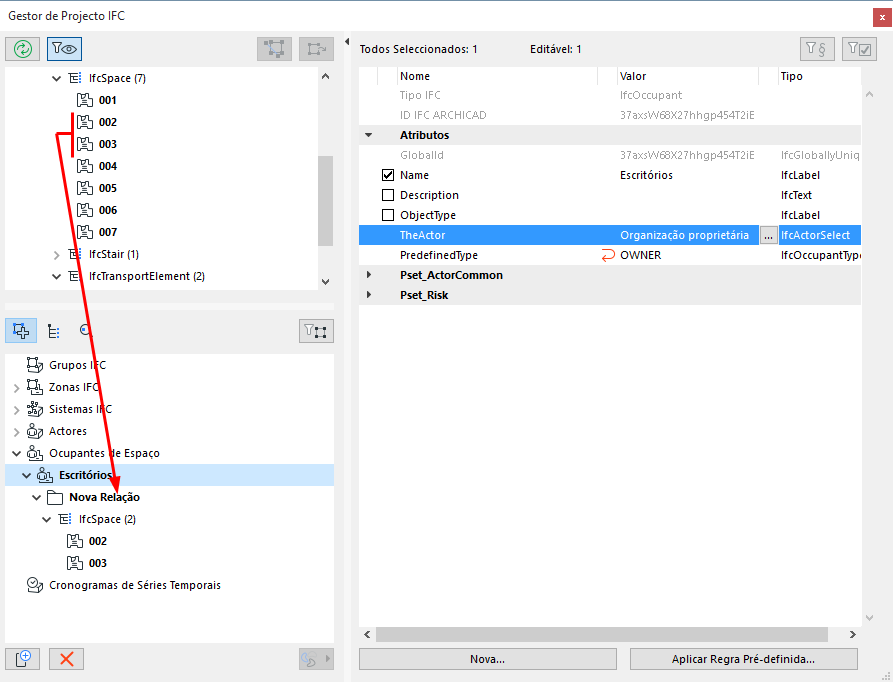Click the grayed assignment arrow icon in top toolbar
Screen dimensions: 893x682
[x=317, y=49]
